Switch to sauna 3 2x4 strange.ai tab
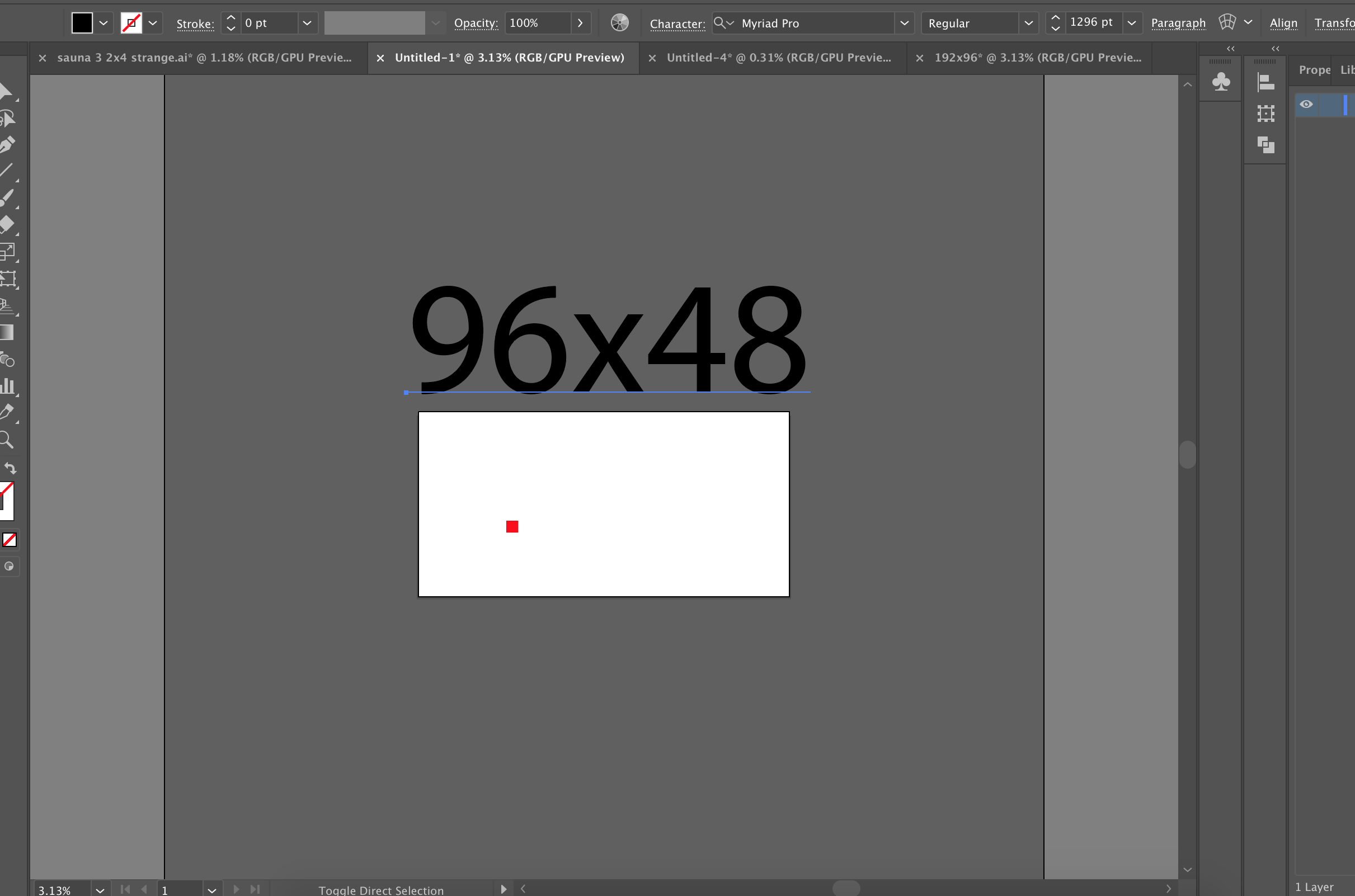The height and width of the screenshot is (896, 1355). [x=204, y=58]
